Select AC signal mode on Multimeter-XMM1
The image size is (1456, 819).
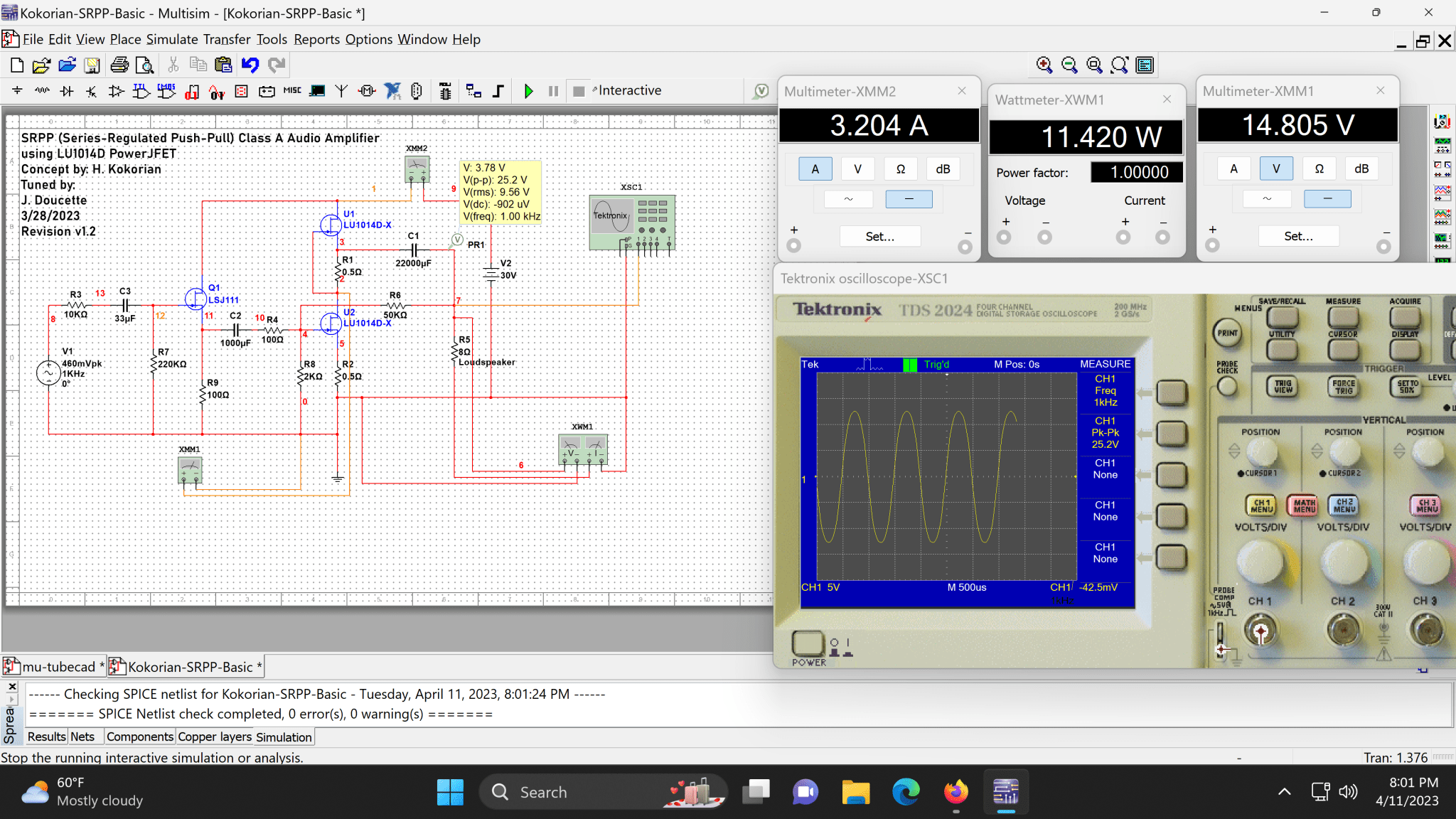(x=1267, y=198)
